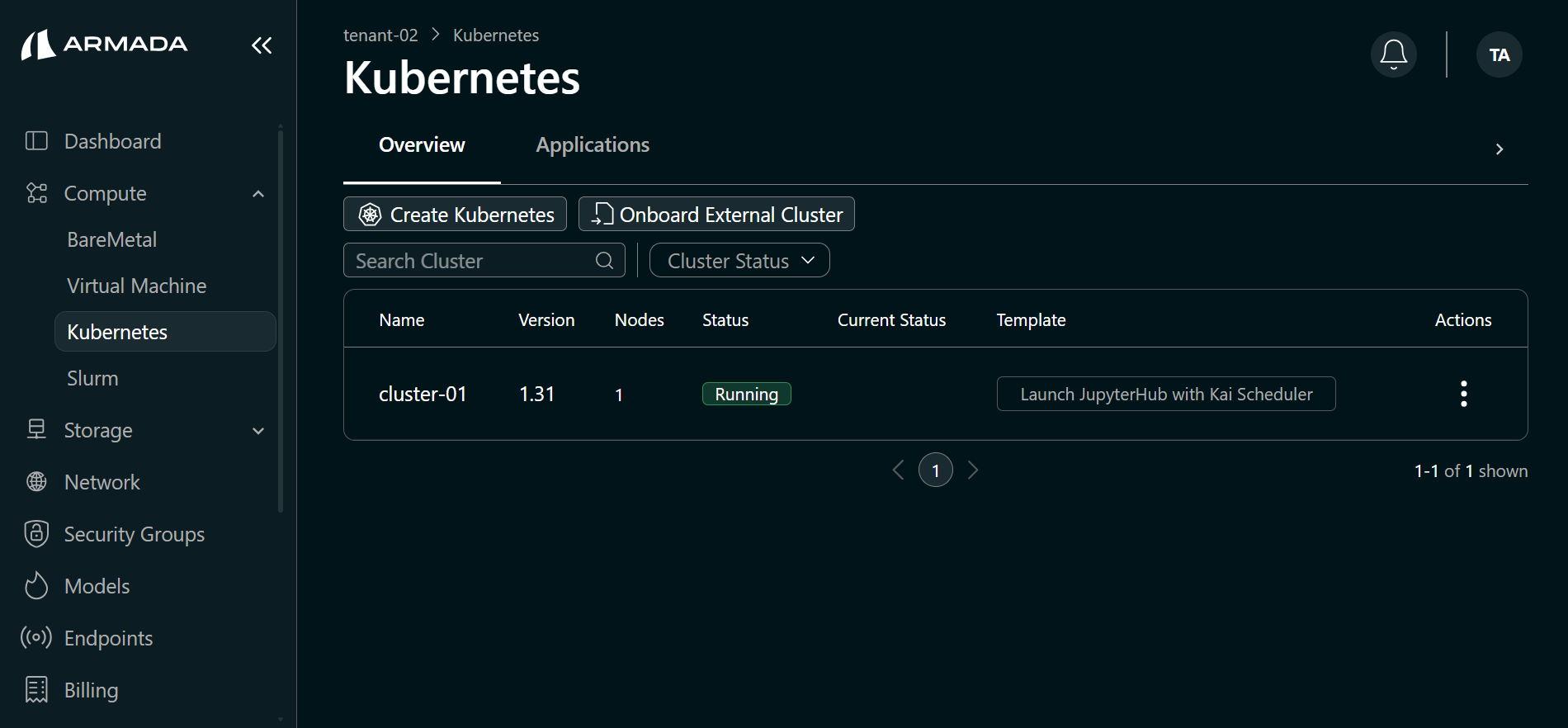
Task: Focus the Search Cluster input field
Action: coord(484,261)
